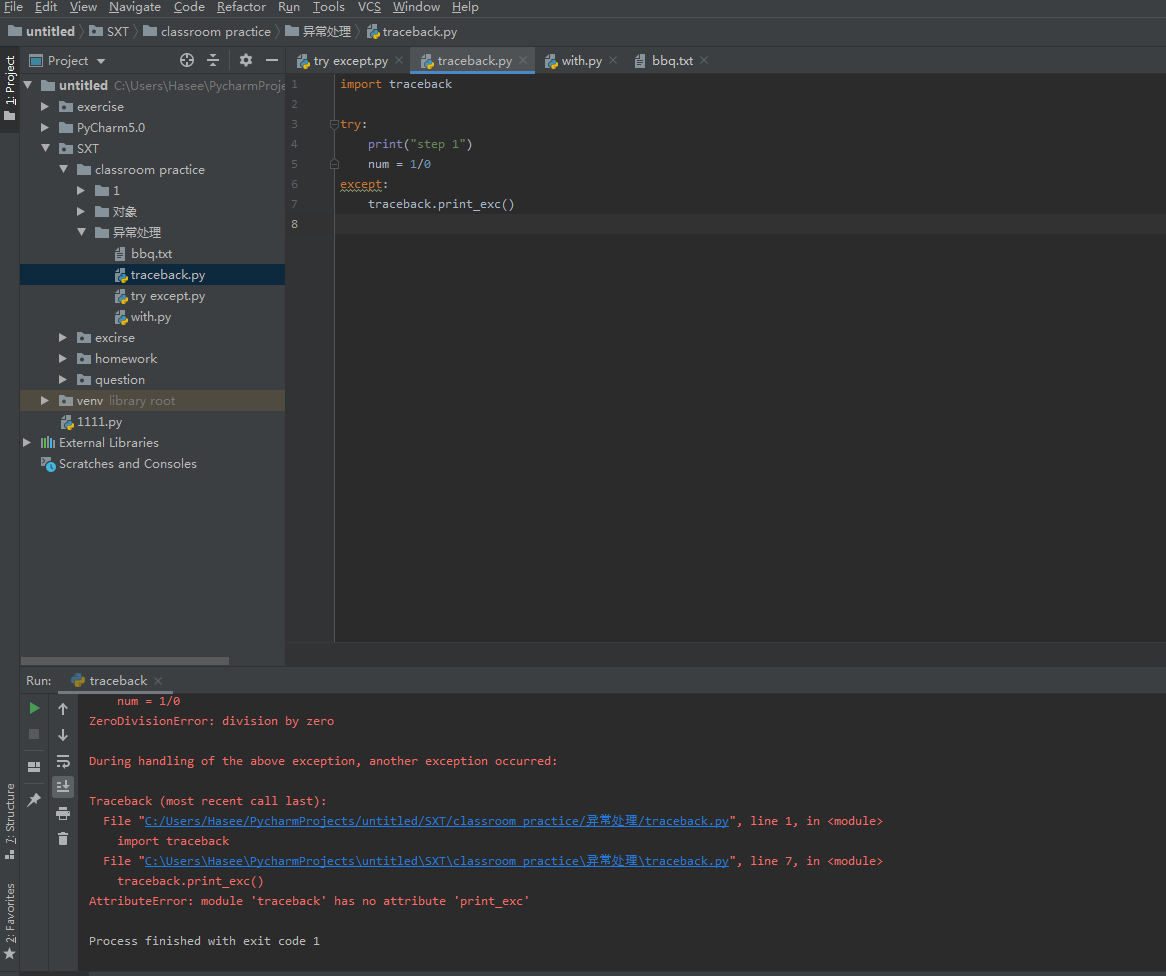Open the File menu
This screenshot has width=1166, height=976.
(x=13, y=7)
